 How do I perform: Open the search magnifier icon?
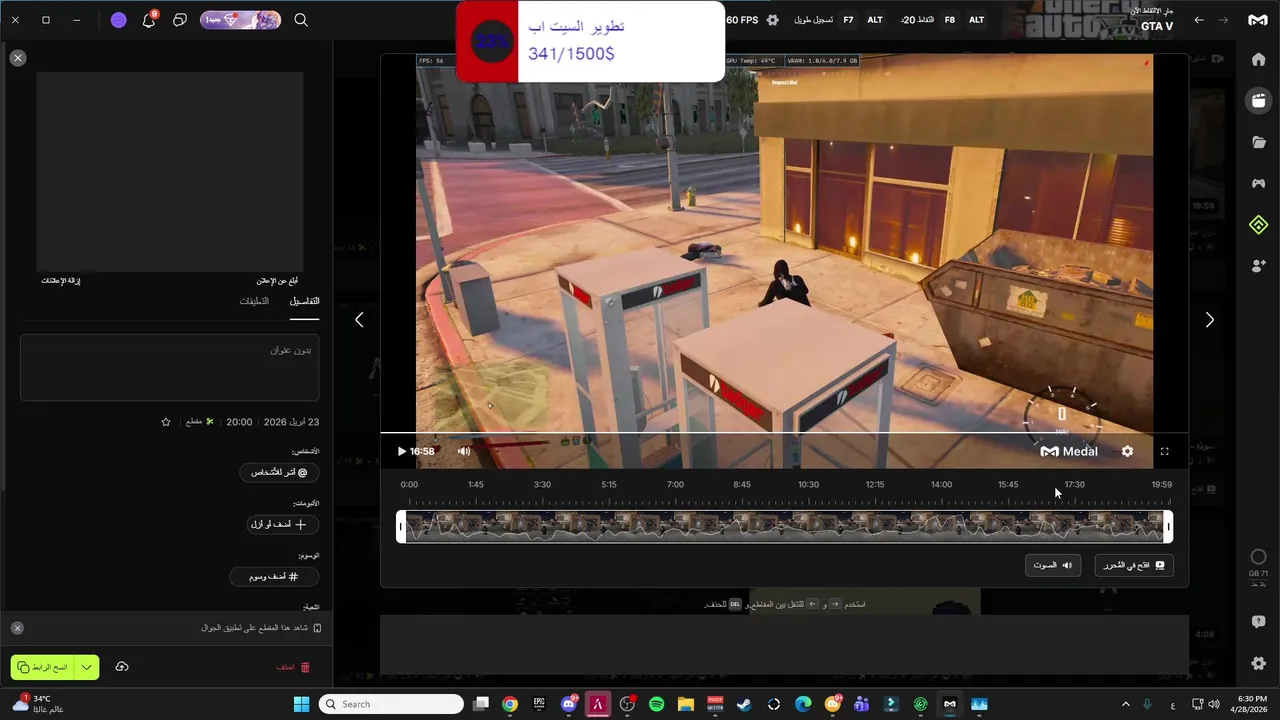click(301, 20)
